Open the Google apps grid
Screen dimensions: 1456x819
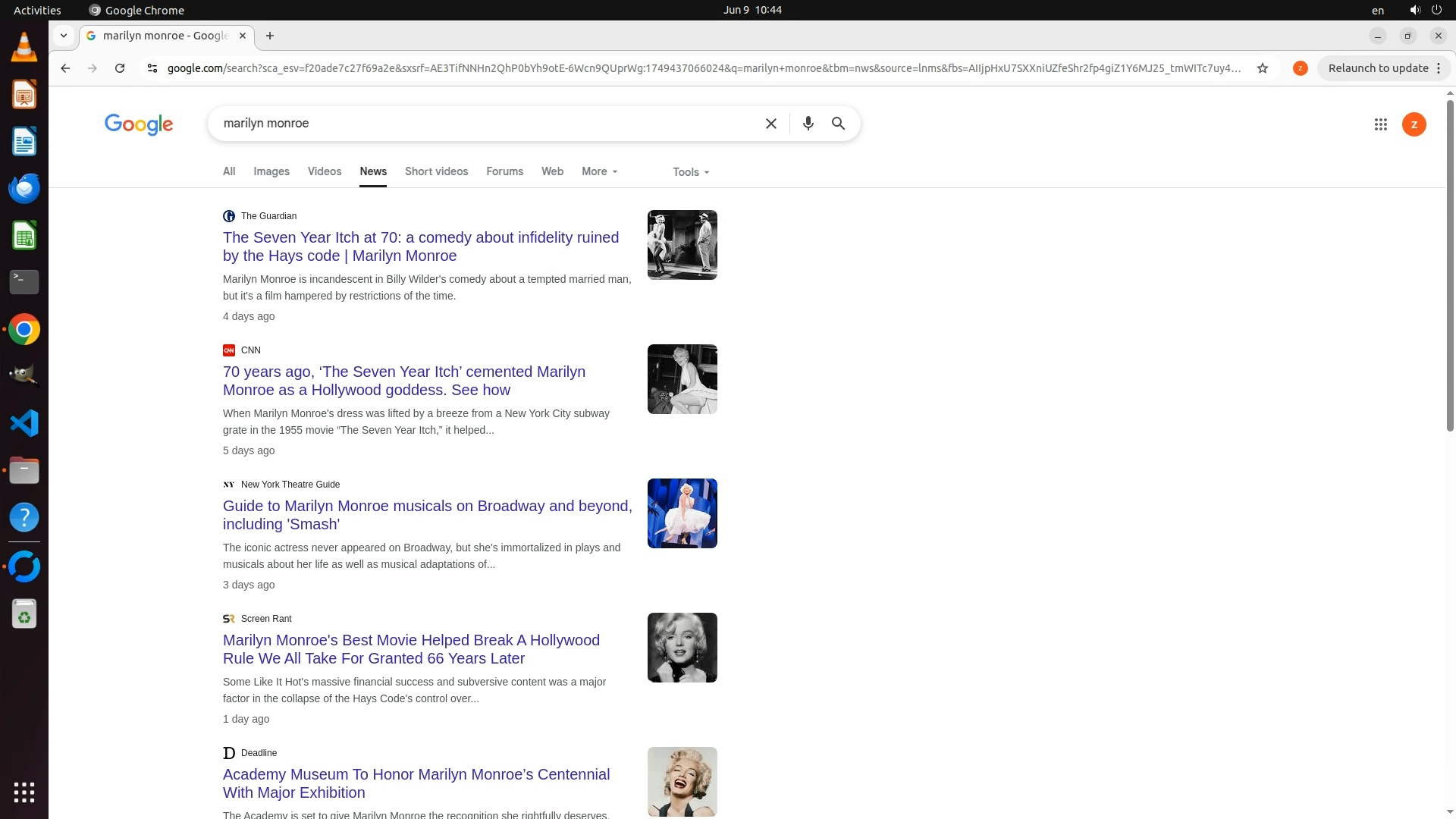(x=1380, y=124)
